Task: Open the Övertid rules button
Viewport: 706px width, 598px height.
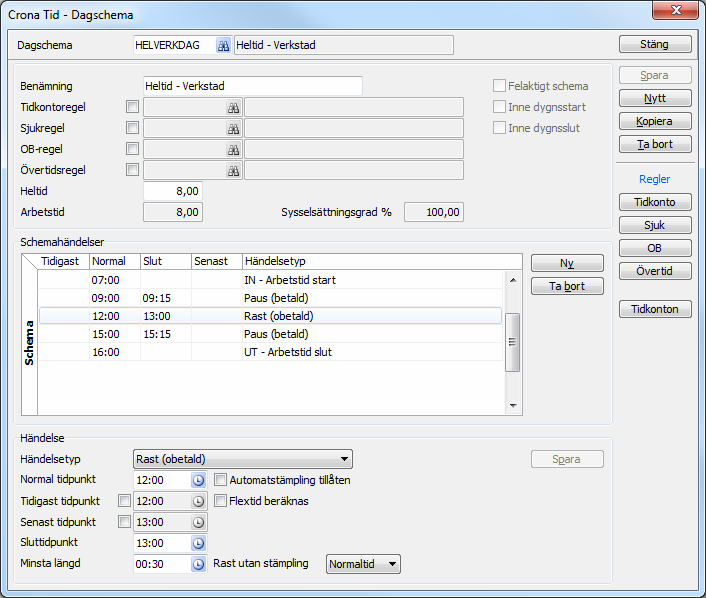Action: click(655, 271)
